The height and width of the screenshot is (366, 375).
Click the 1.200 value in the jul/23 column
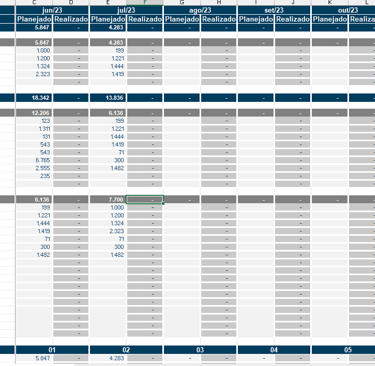(x=108, y=216)
